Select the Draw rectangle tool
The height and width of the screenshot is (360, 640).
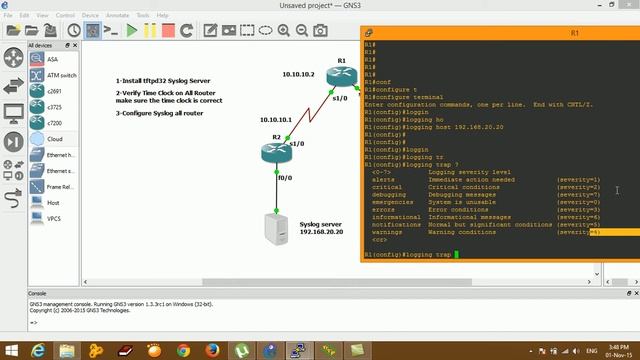247,31
